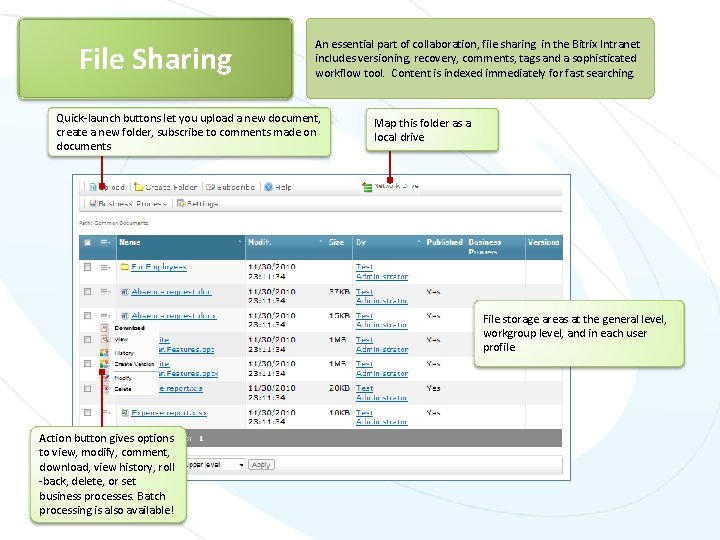Click the 37KB size cell

tap(339, 292)
